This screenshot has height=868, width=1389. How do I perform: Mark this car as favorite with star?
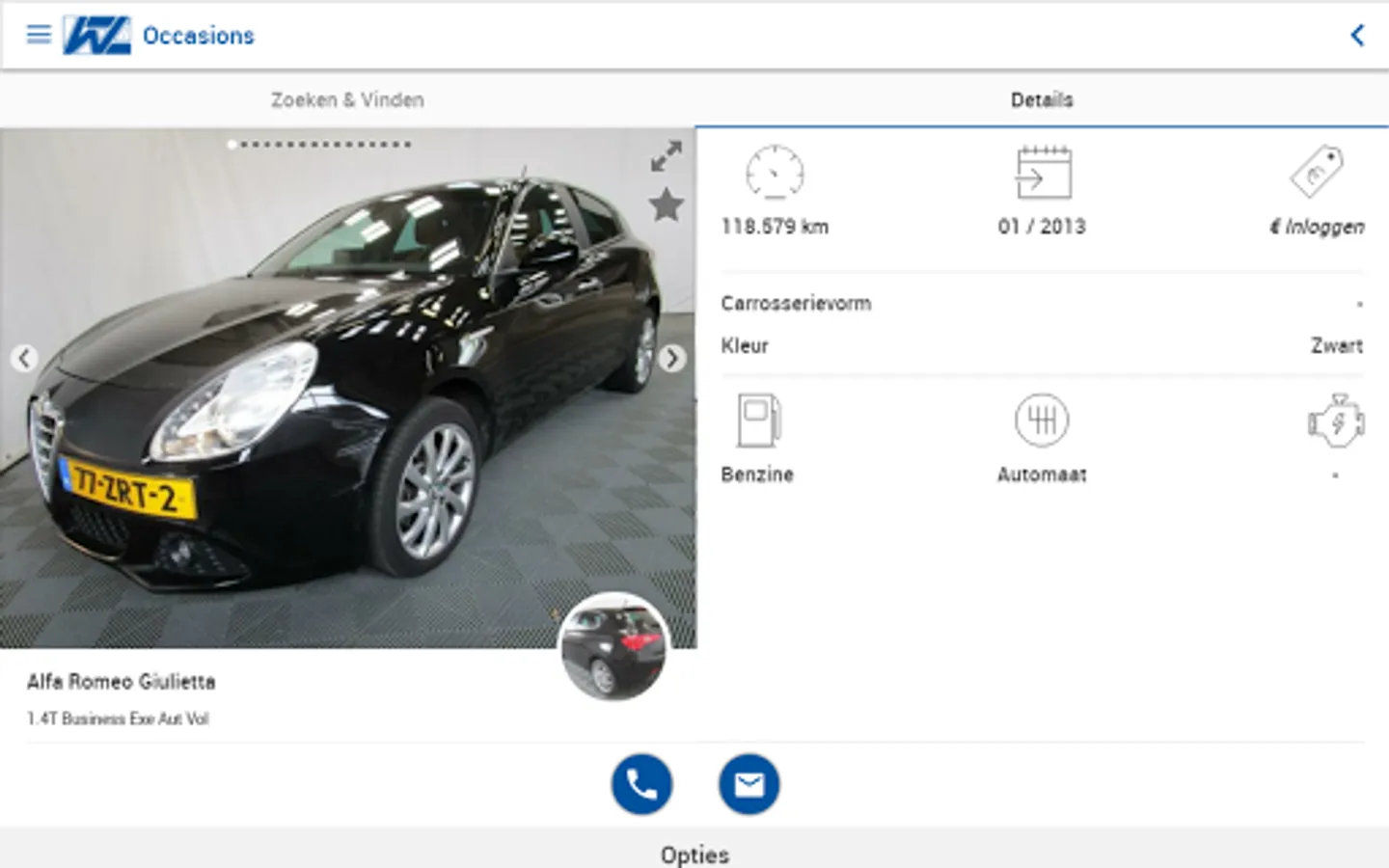666,204
